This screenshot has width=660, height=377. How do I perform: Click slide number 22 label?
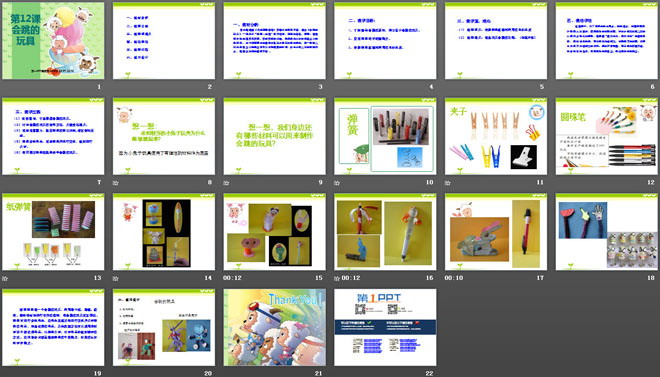tap(429, 373)
